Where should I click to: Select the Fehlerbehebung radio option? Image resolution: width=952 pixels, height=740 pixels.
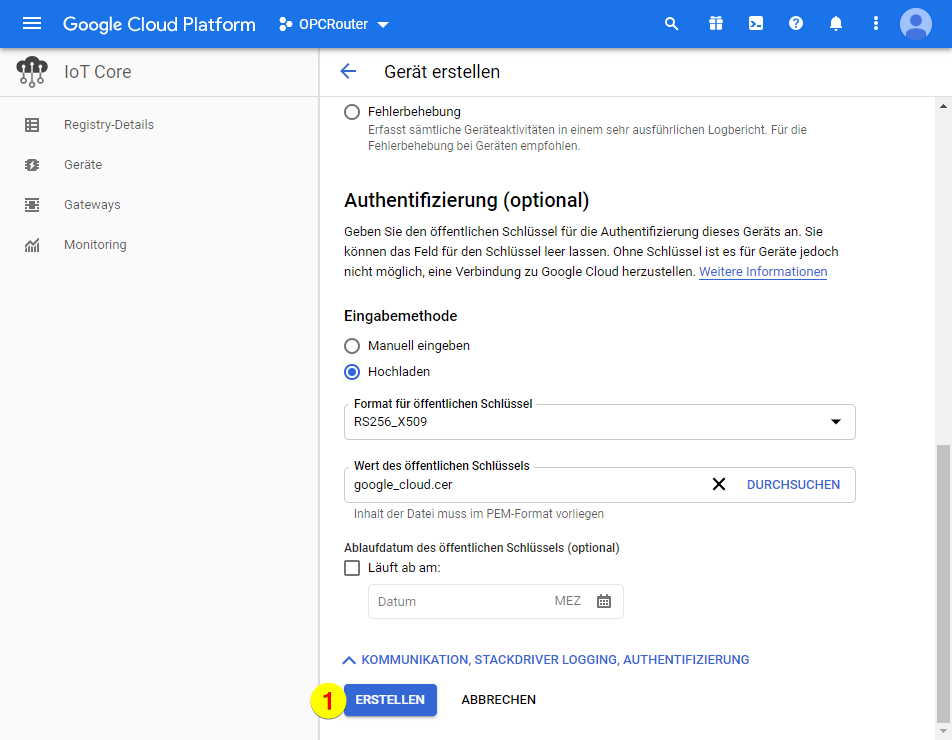pyautogui.click(x=352, y=112)
